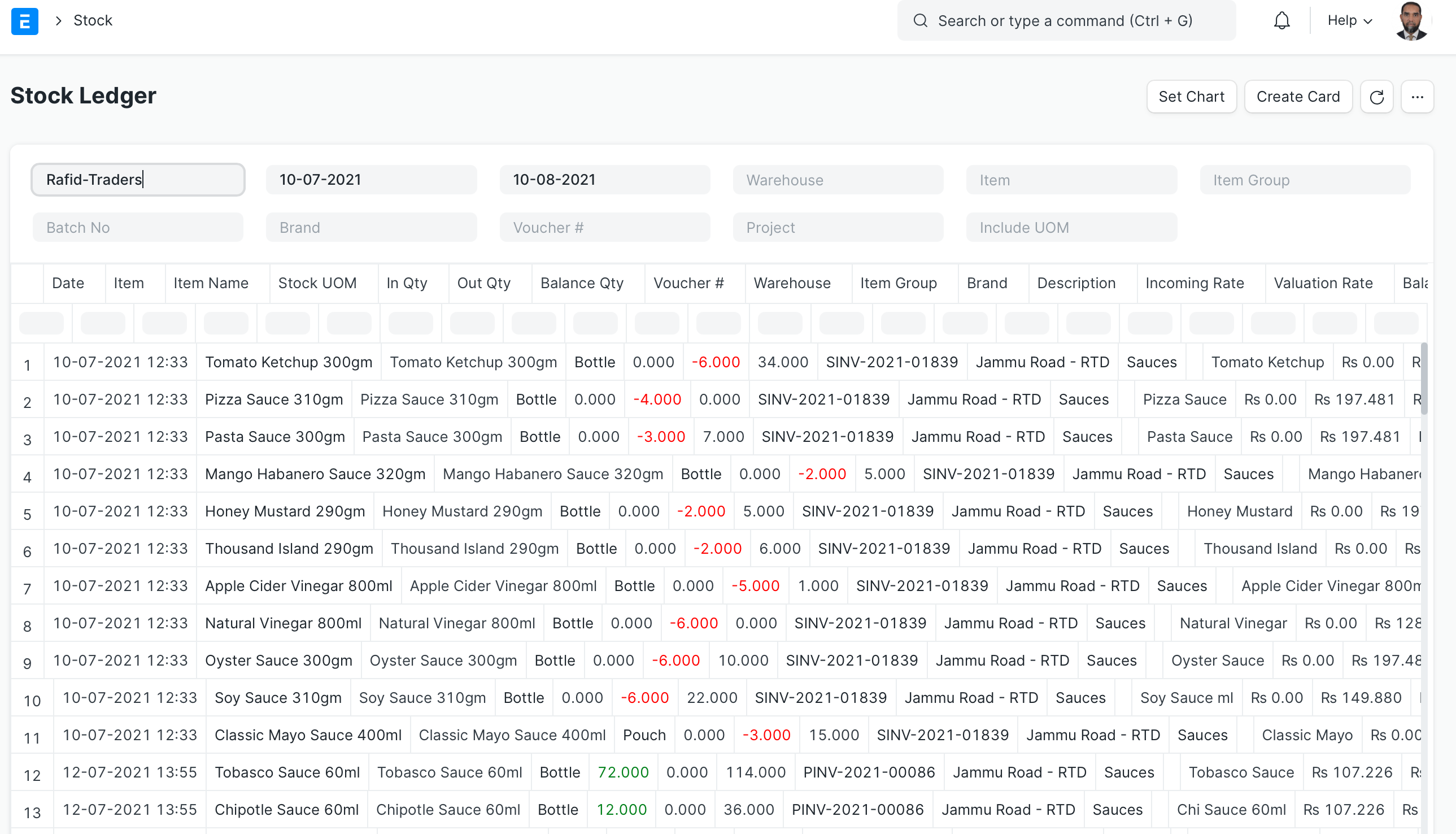Click the ERPNext logo icon
The image size is (1456, 834).
coord(24,20)
